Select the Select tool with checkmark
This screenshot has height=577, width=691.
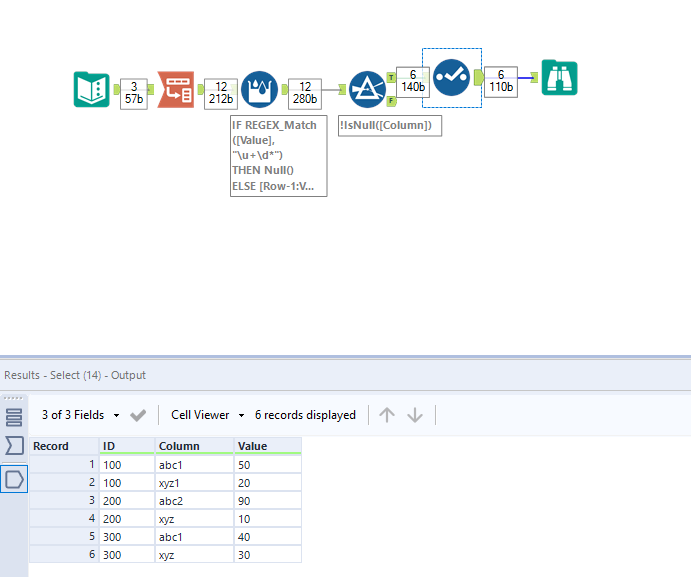(x=451, y=77)
